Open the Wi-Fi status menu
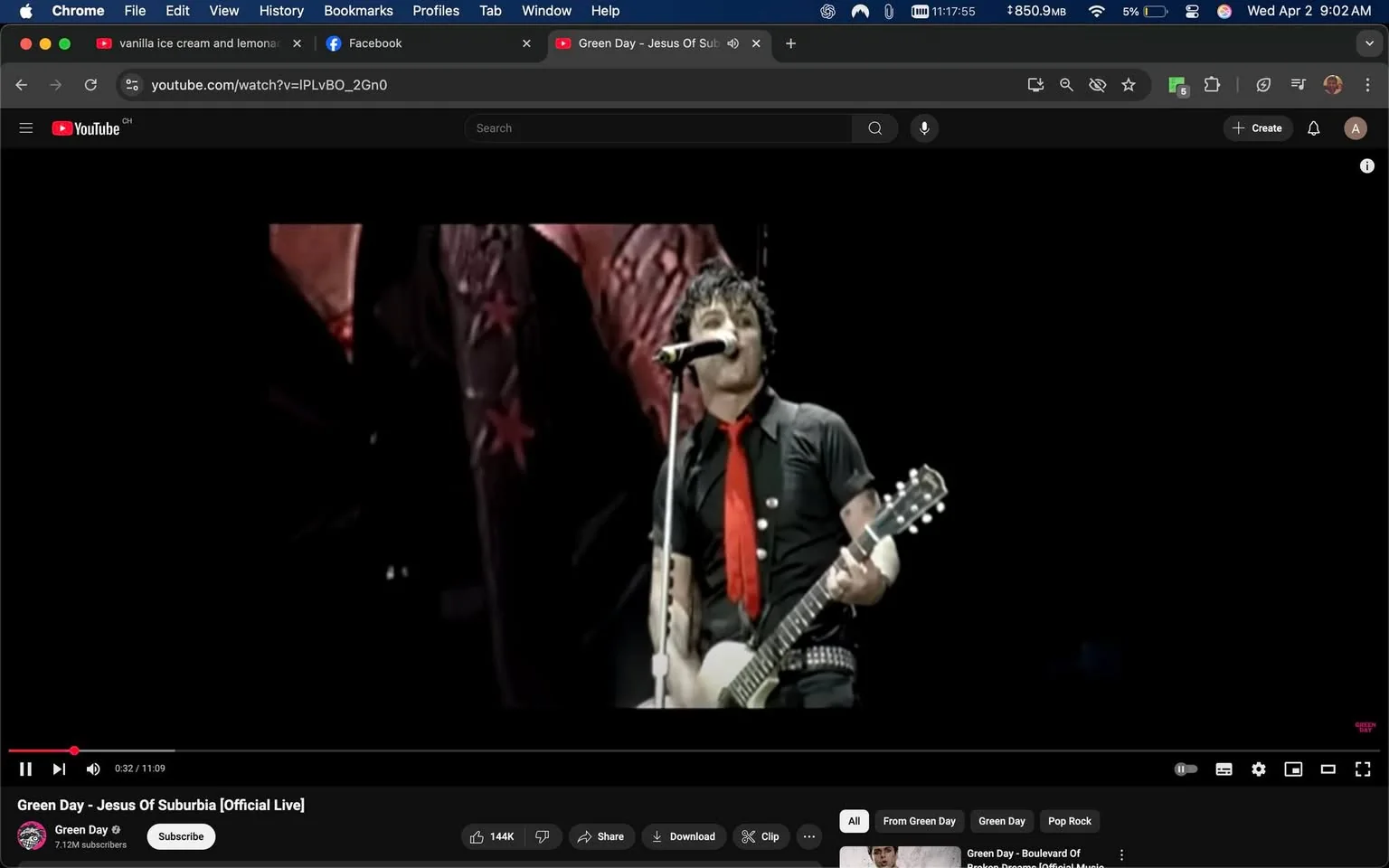This screenshot has width=1389, height=868. point(1097,11)
